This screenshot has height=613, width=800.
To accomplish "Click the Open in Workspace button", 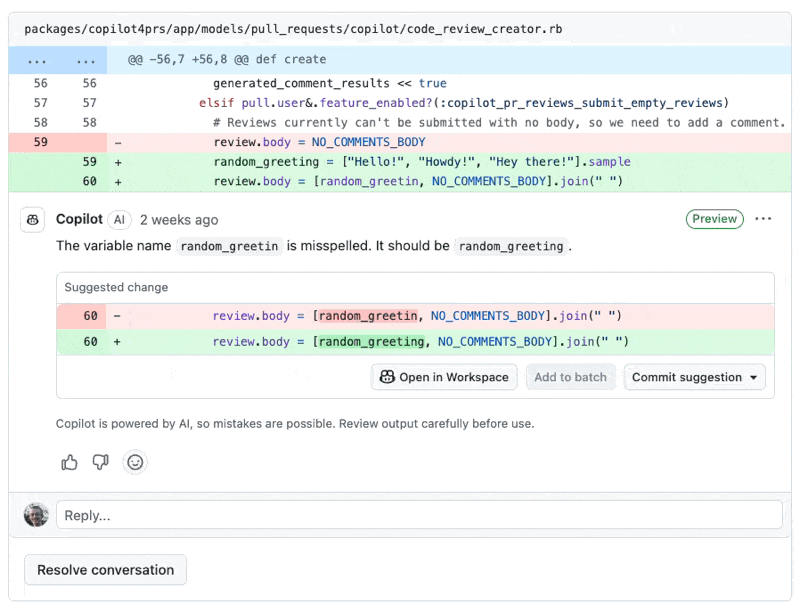I will coord(444,377).
